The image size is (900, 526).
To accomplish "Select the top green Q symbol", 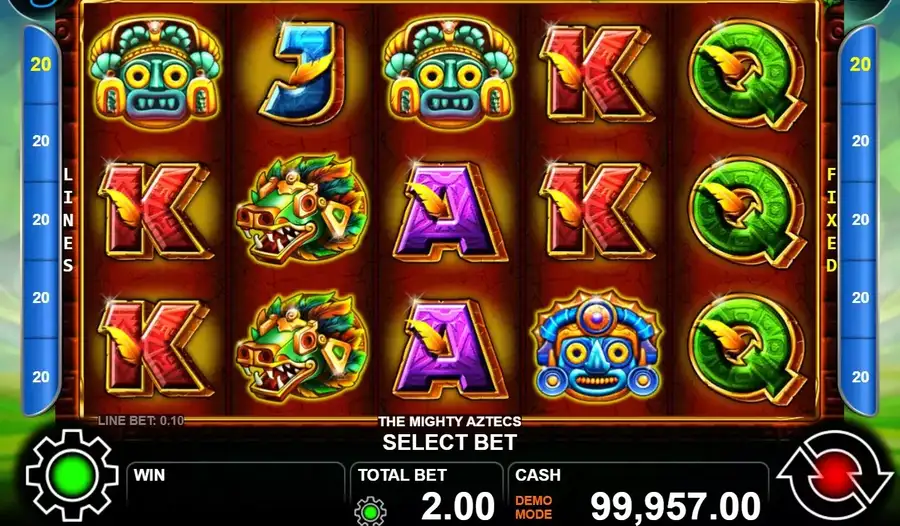I will coord(746,74).
